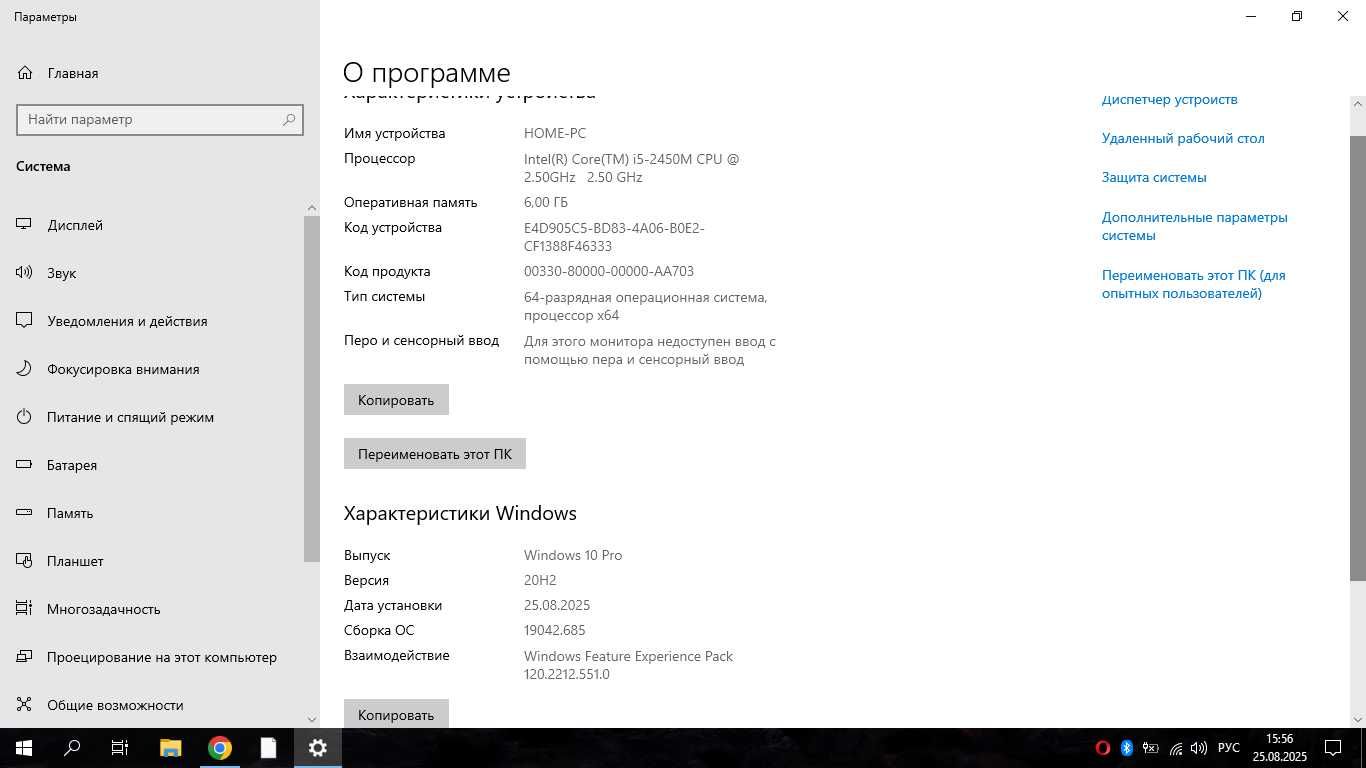Open the volume tray icon
The height and width of the screenshot is (768, 1366).
(x=1199, y=748)
